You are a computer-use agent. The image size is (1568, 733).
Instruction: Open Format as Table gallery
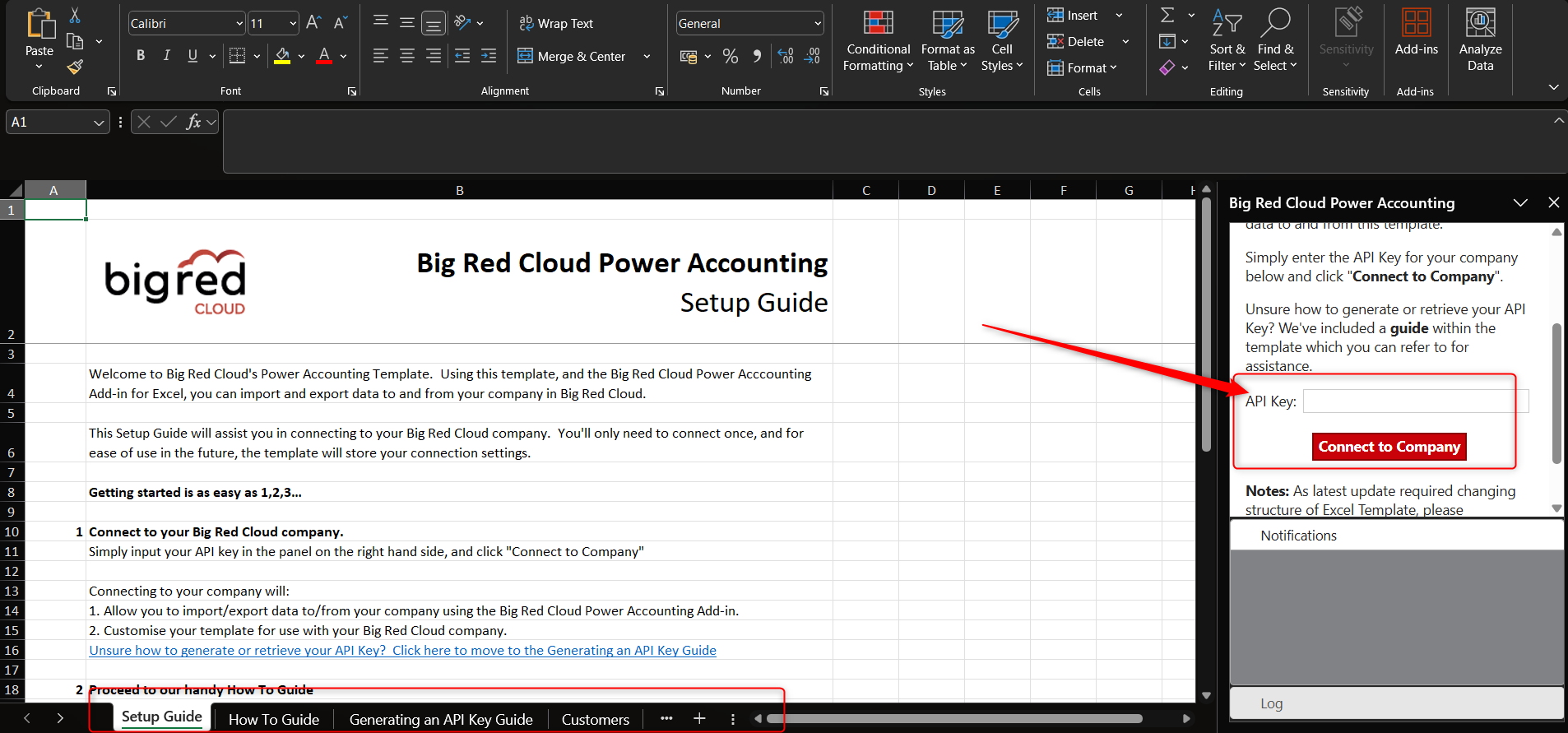948,41
